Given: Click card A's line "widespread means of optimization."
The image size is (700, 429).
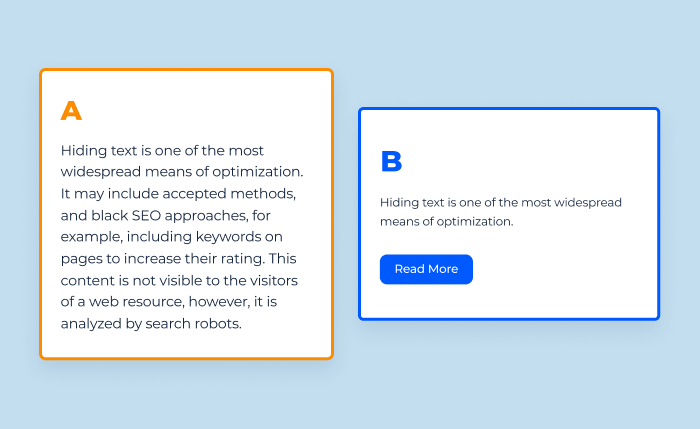Looking at the screenshot, I should pyautogui.click(x=182, y=172).
